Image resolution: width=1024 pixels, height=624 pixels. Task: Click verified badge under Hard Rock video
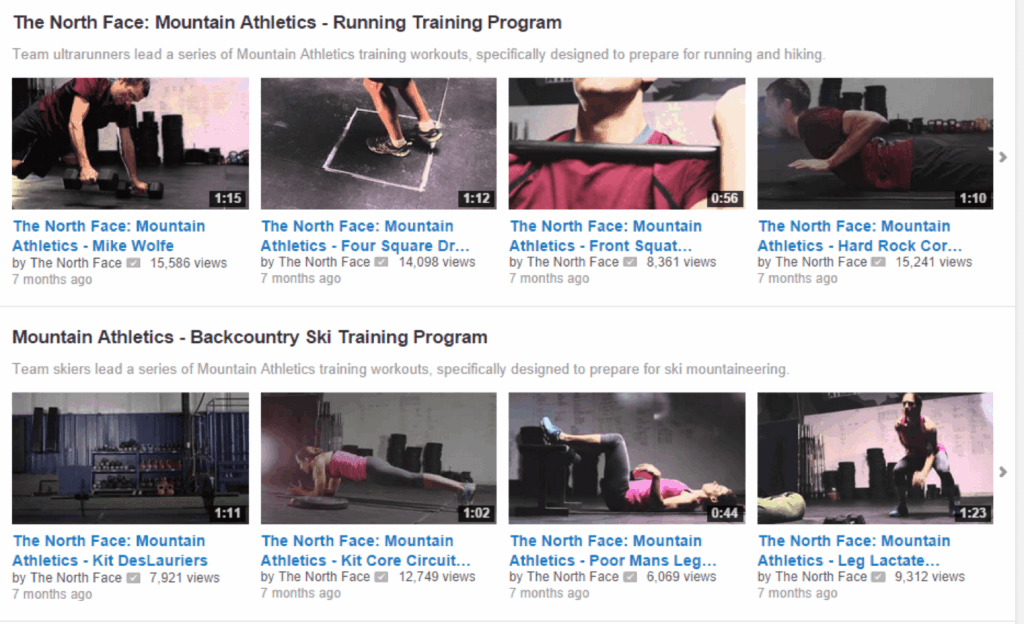click(x=878, y=262)
